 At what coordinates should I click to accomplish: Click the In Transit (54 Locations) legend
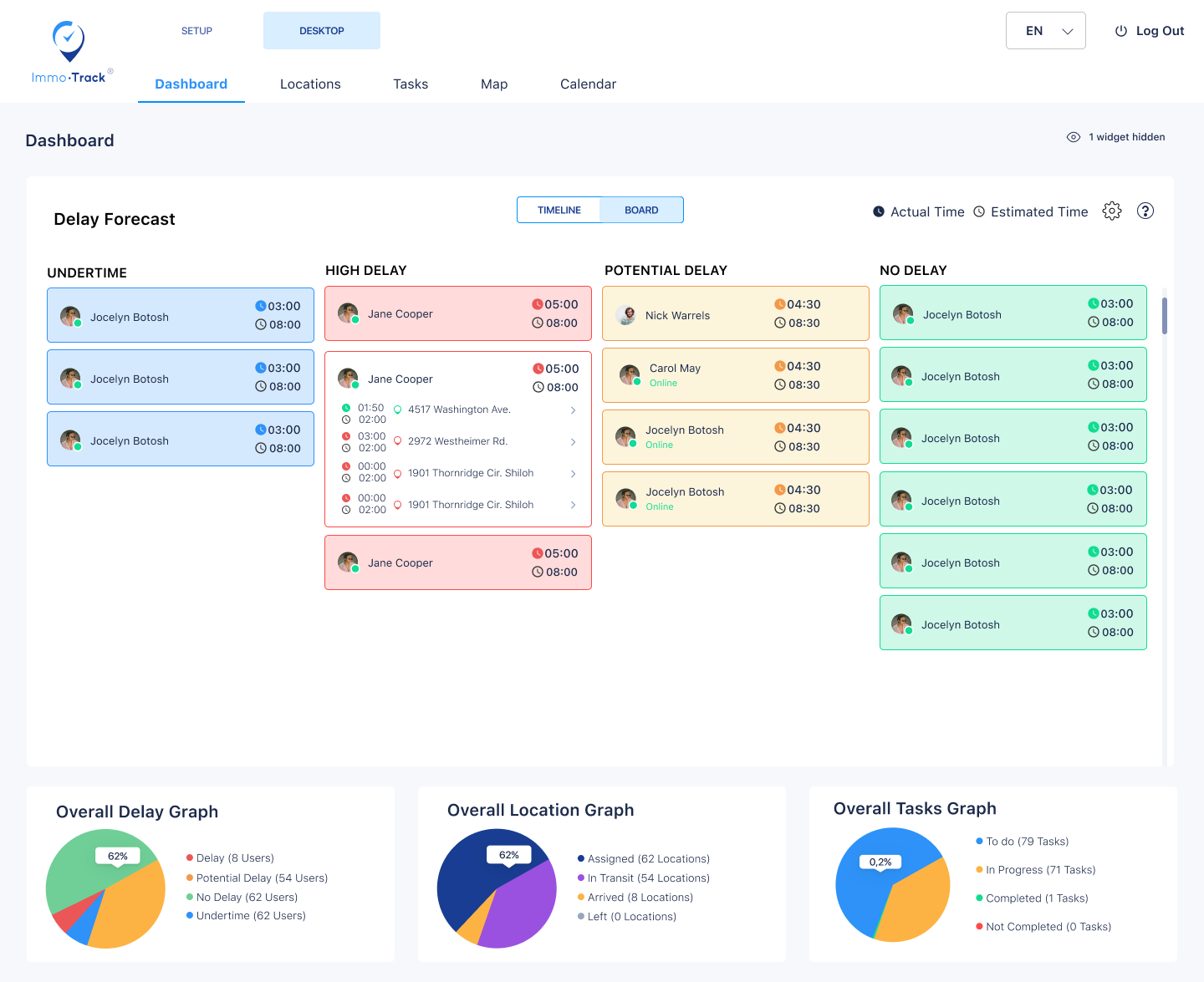coord(644,878)
